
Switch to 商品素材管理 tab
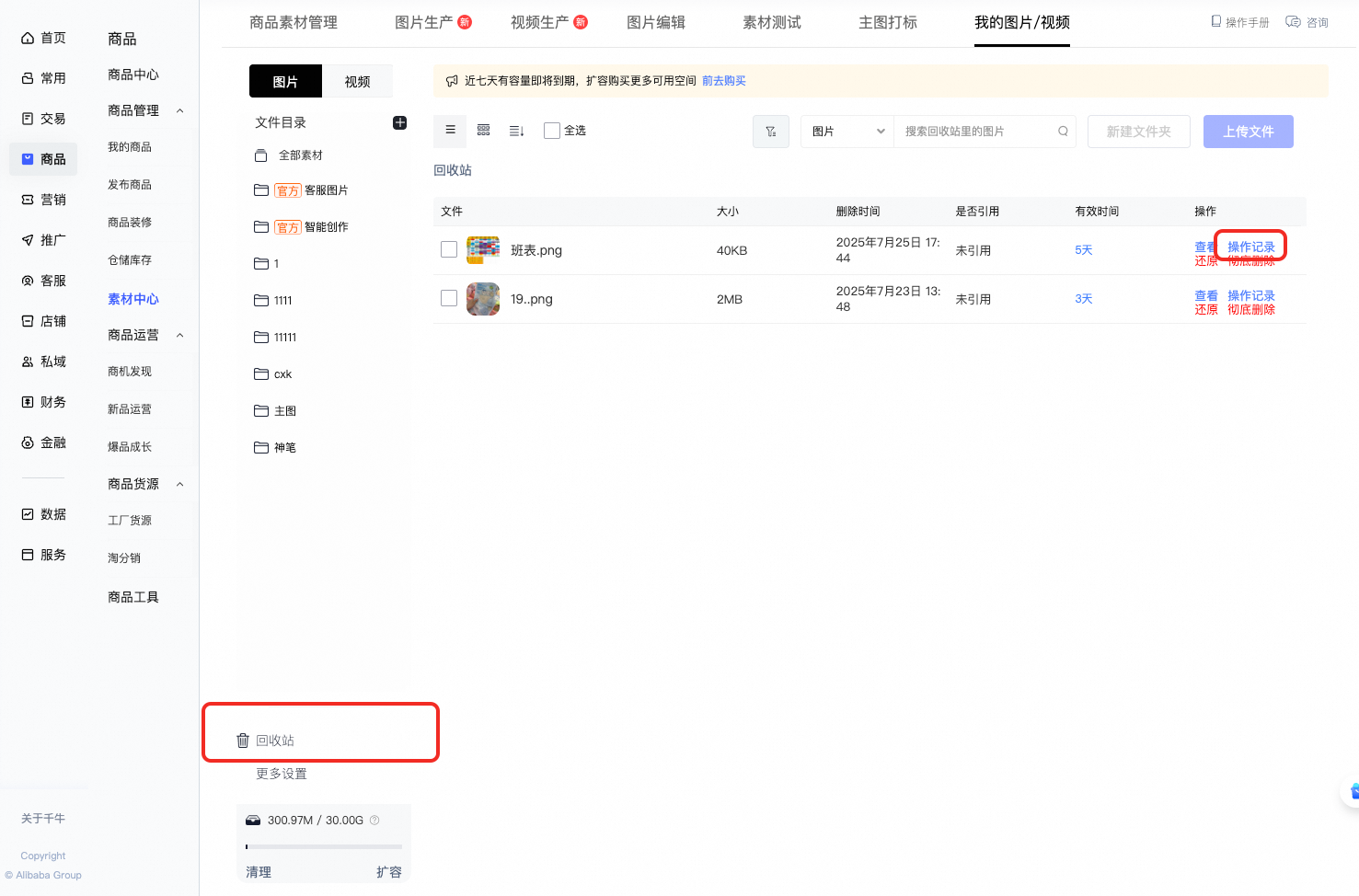pyautogui.click(x=294, y=22)
